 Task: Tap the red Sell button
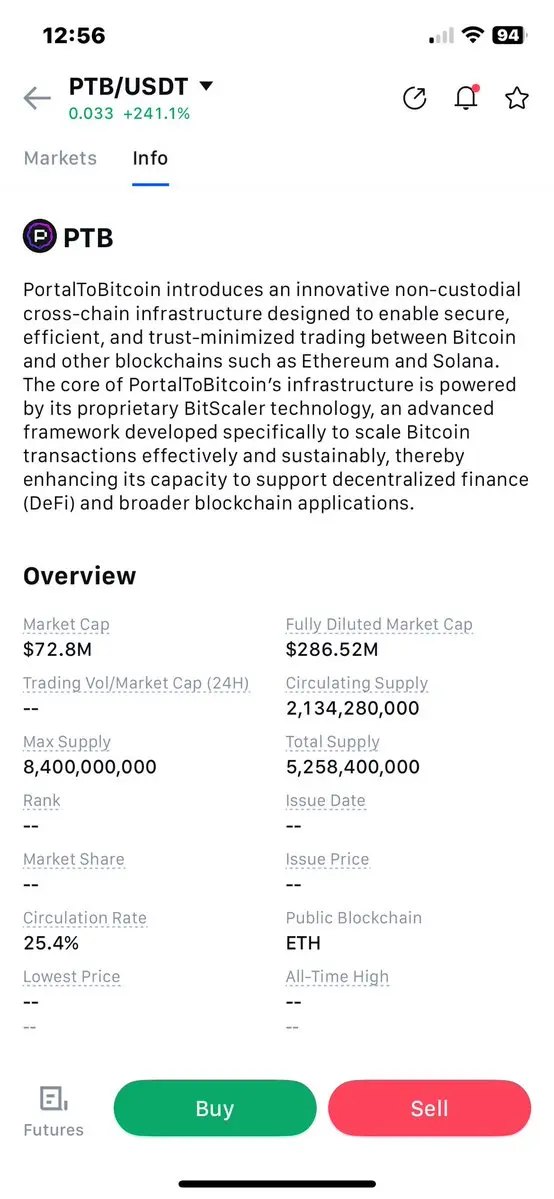429,1108
